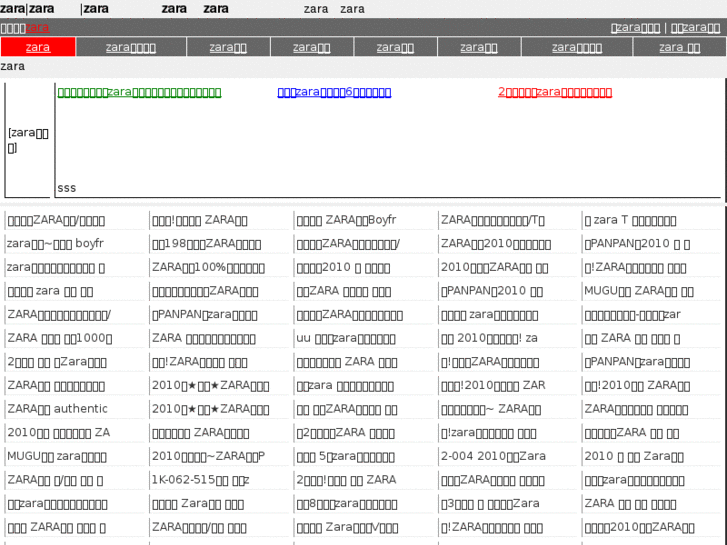Open listing '2 ! ZARA' with exclamation
This screenshot has width=727, height=545.
pos(346,480)
